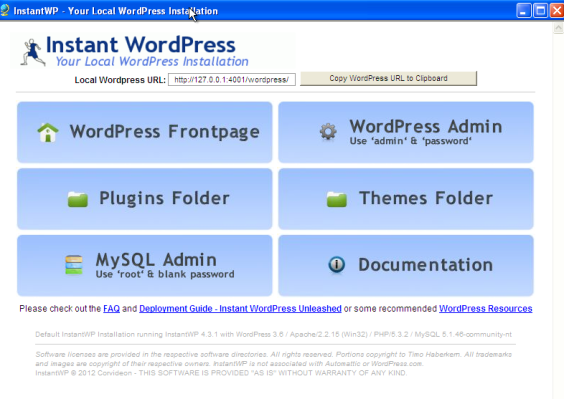This screenshot has height=399, width=564.
Task: Click the green folder icon beside Plugins Folder
Action: (78, 199)
